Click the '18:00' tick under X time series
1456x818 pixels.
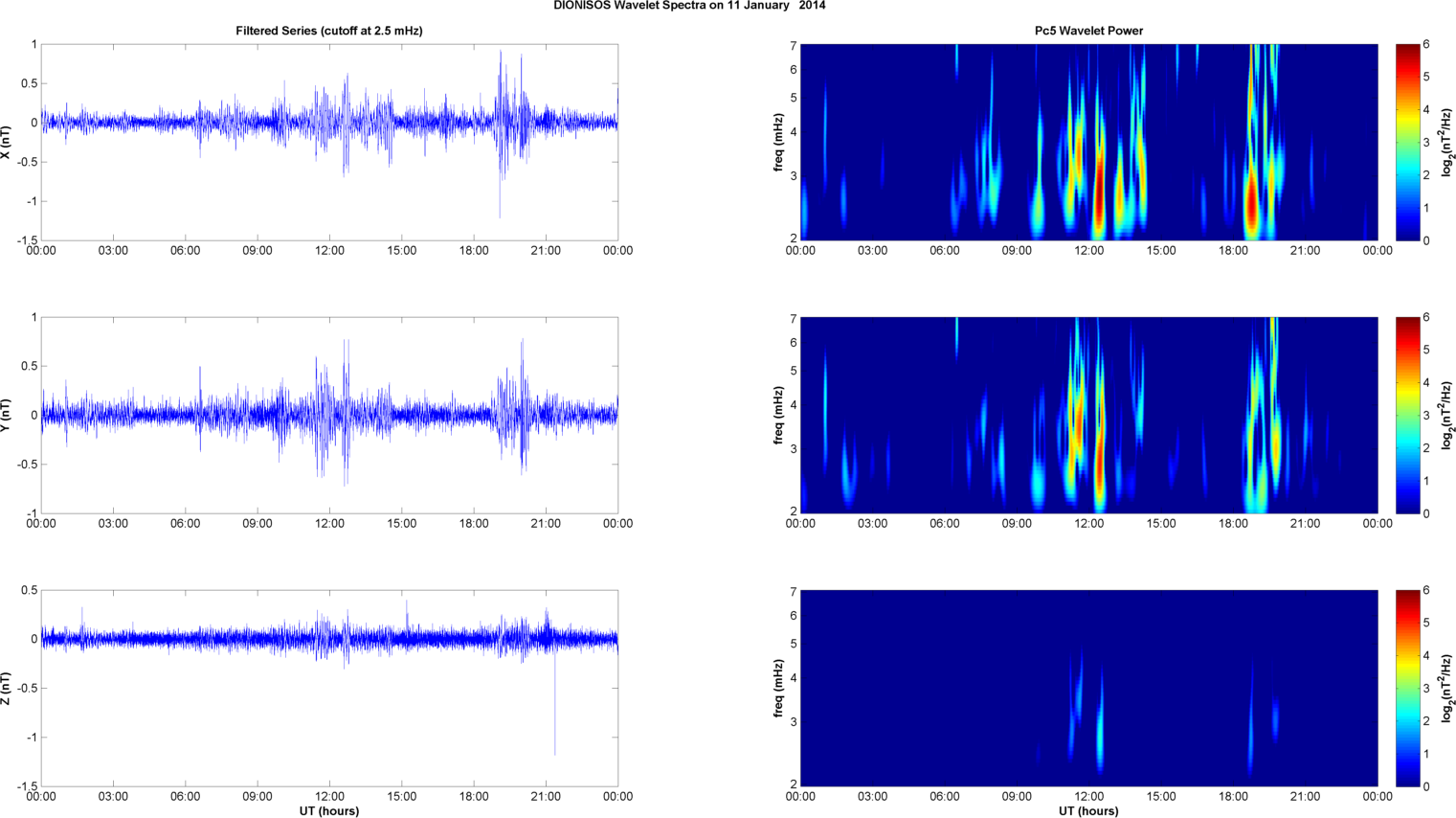click(x=474, y=251)
